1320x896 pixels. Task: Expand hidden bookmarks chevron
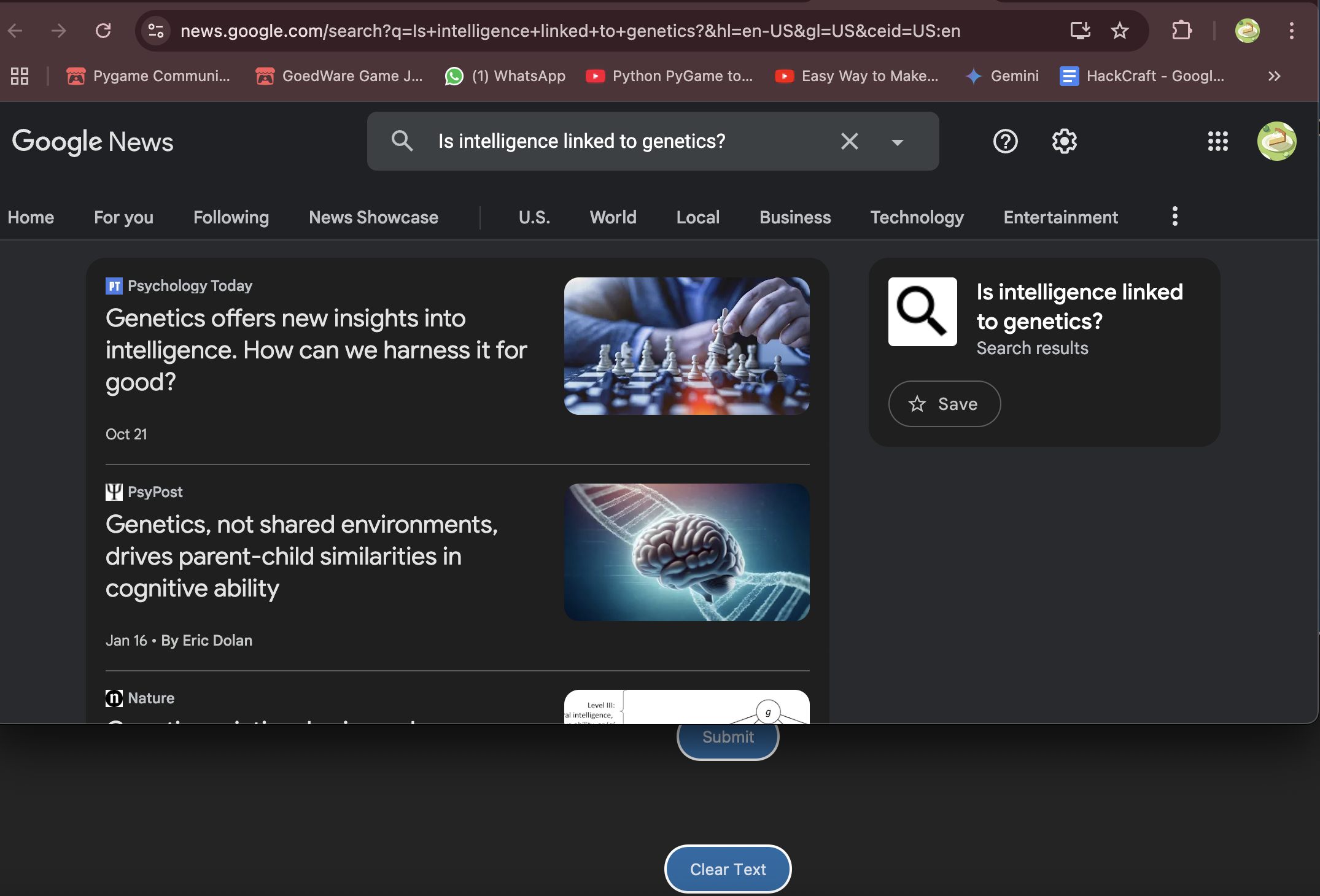coord(1274,76)
